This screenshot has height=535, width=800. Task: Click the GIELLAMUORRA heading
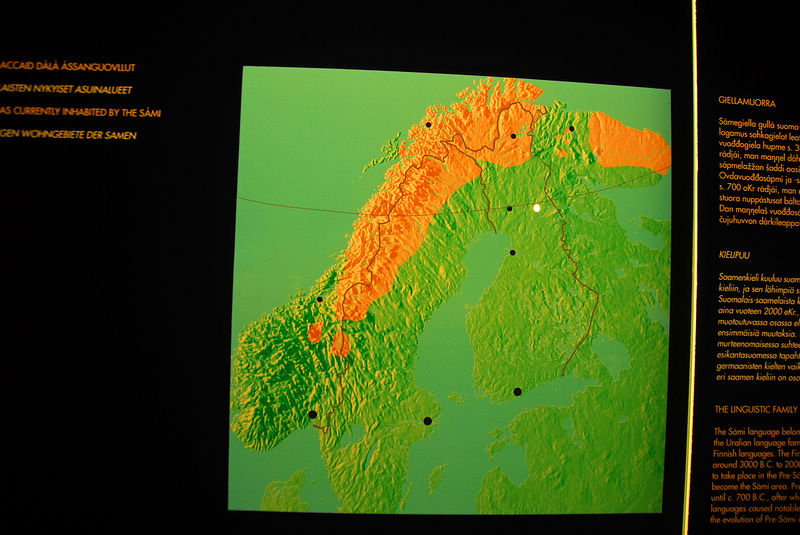(752, 101)
